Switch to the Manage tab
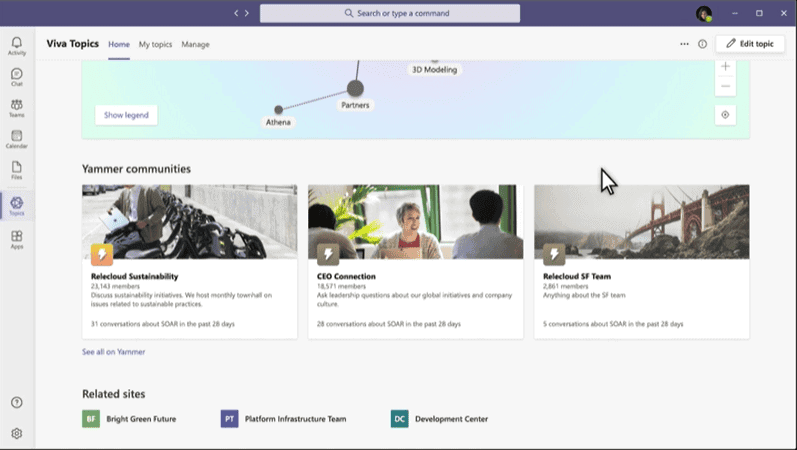Viewport: 797px width, 450px height. click(x=195, y=44)
